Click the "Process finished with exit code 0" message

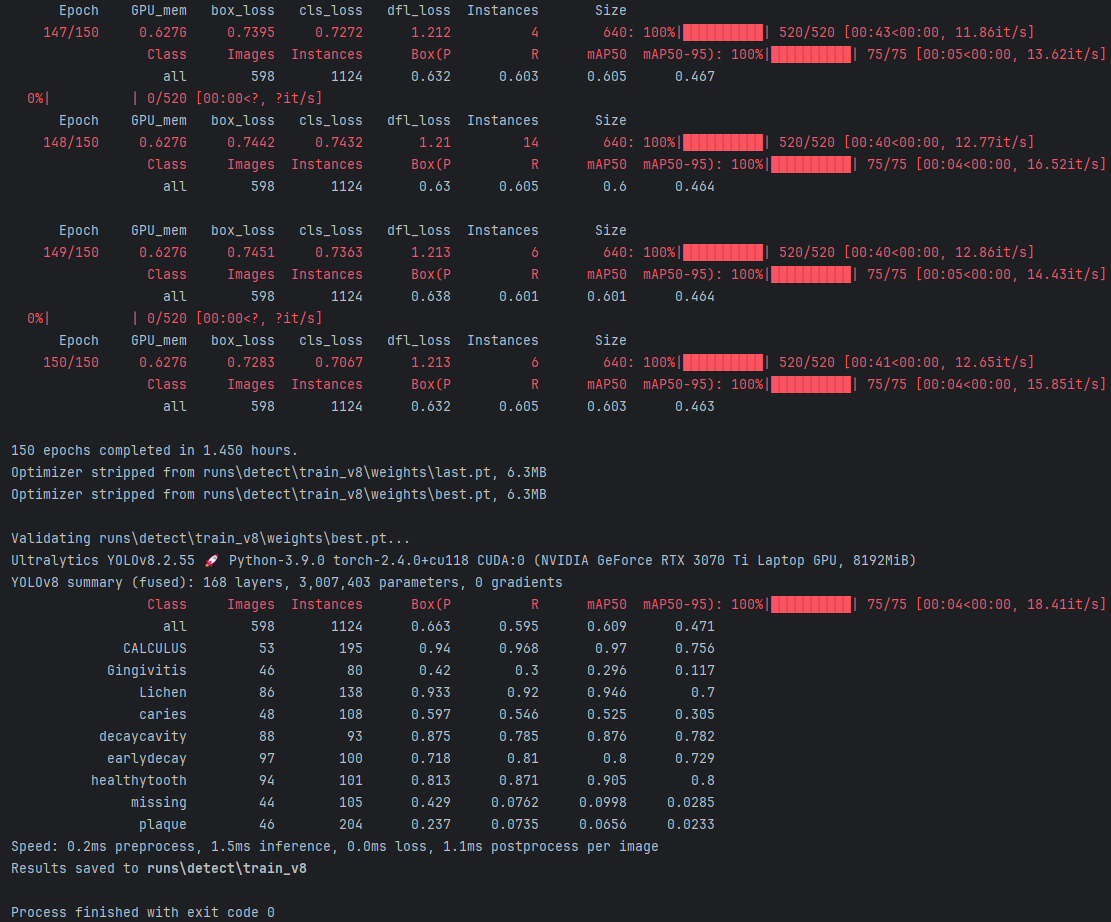(x=143, y=912)
